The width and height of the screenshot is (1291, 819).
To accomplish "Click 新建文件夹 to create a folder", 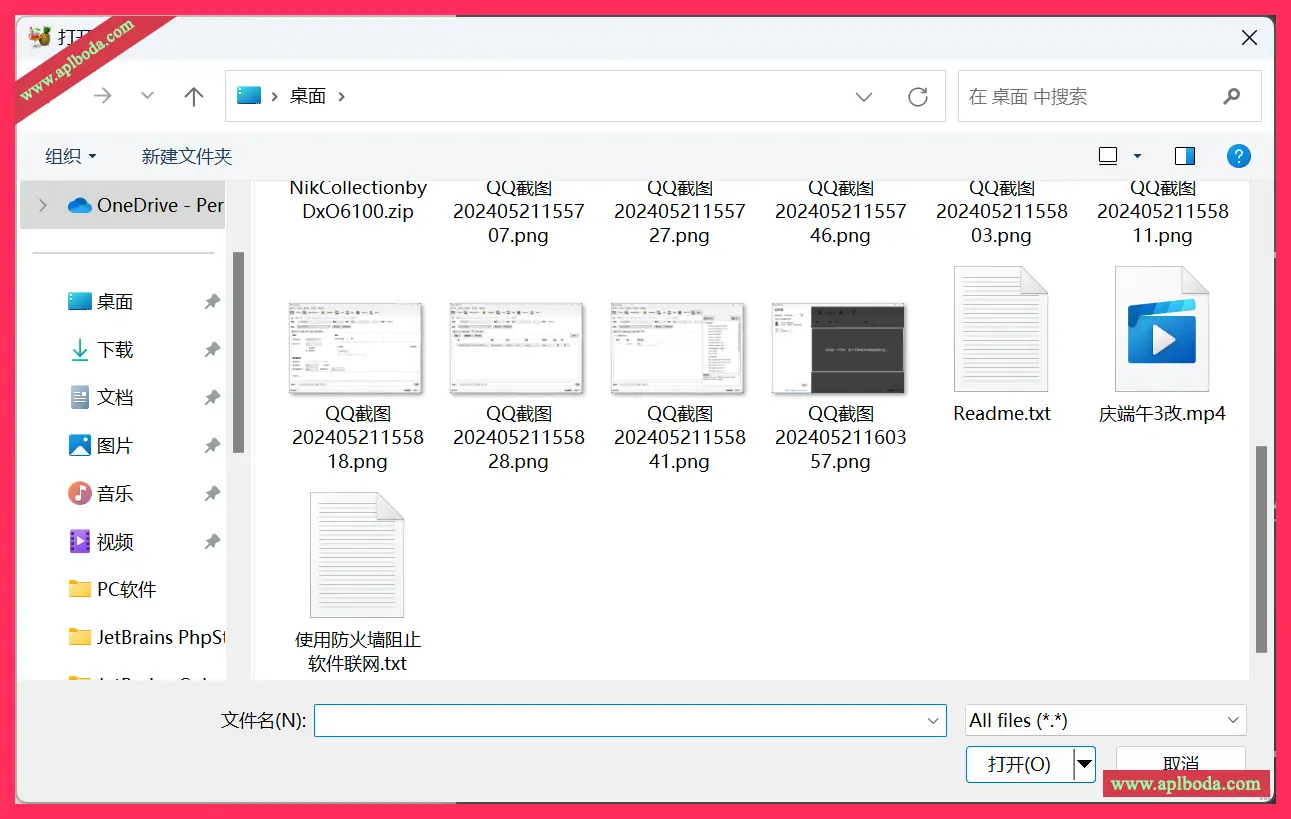I will tap(186, 156).
